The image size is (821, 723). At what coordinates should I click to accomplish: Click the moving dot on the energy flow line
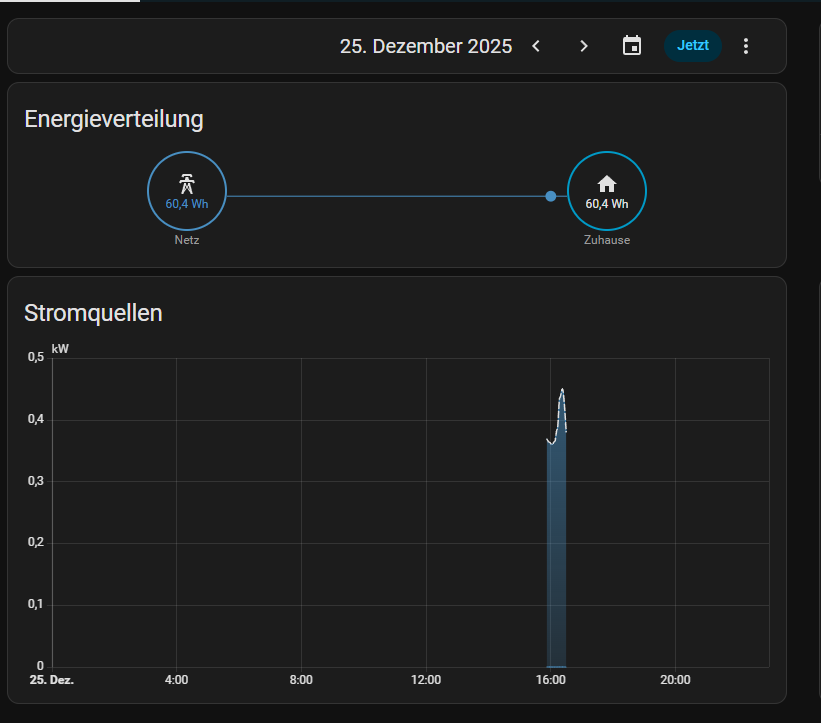(x=551, y=196)
